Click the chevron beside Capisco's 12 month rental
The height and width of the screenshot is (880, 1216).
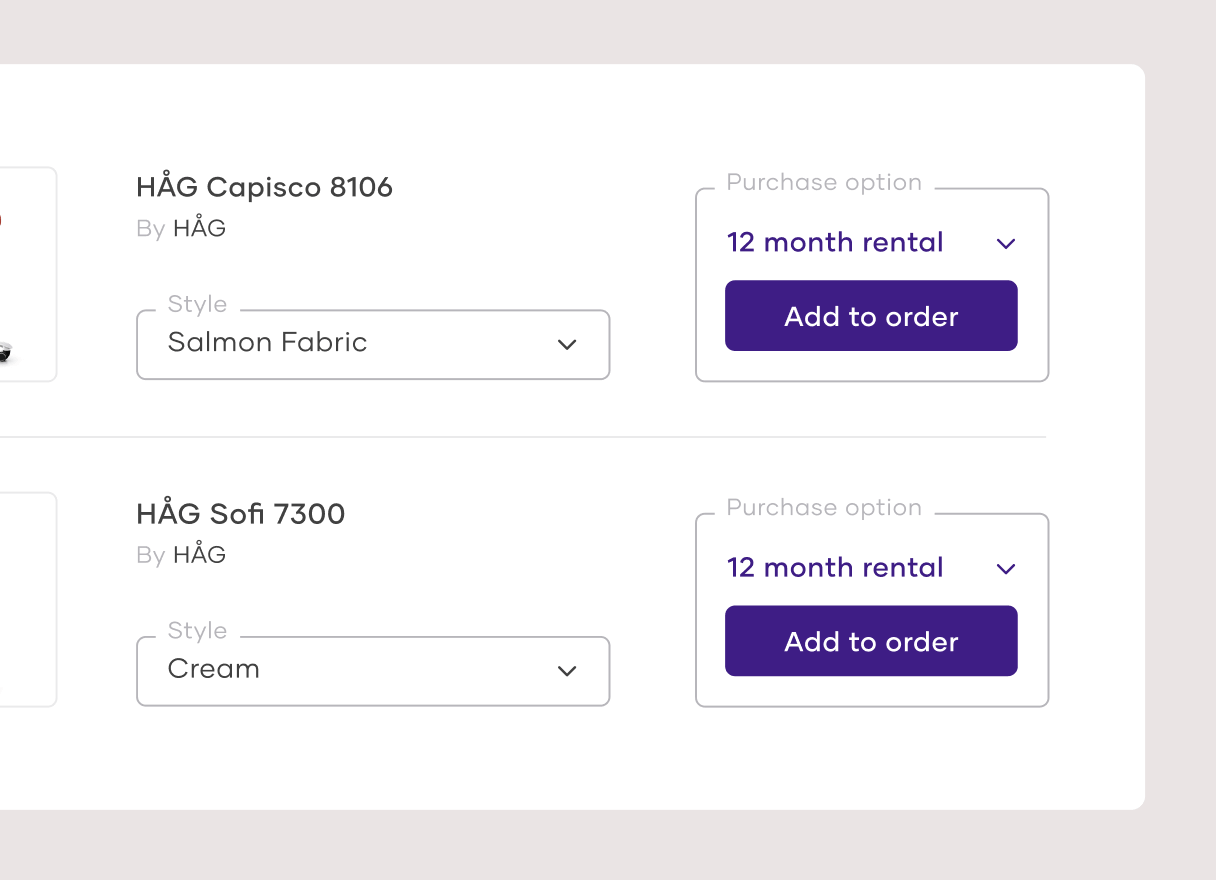pos(1006,244)
